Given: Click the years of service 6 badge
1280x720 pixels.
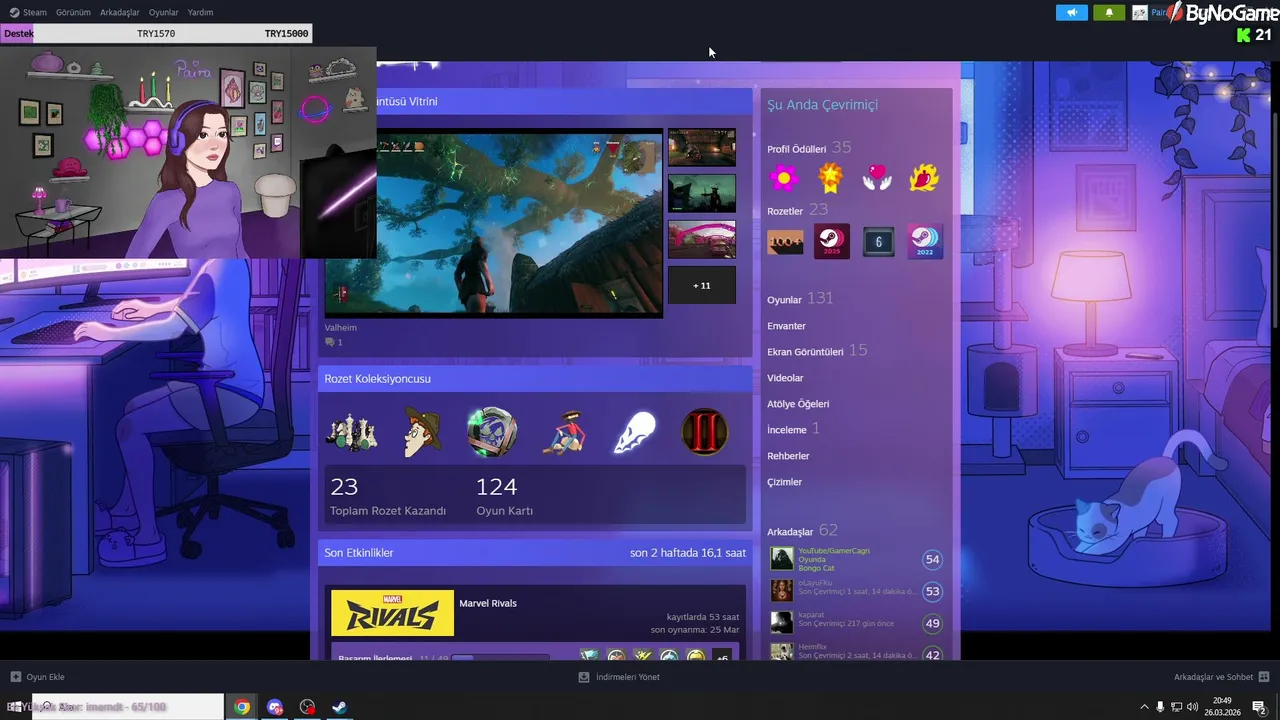Looking at the screenshot, I should (x=878, y=242).
